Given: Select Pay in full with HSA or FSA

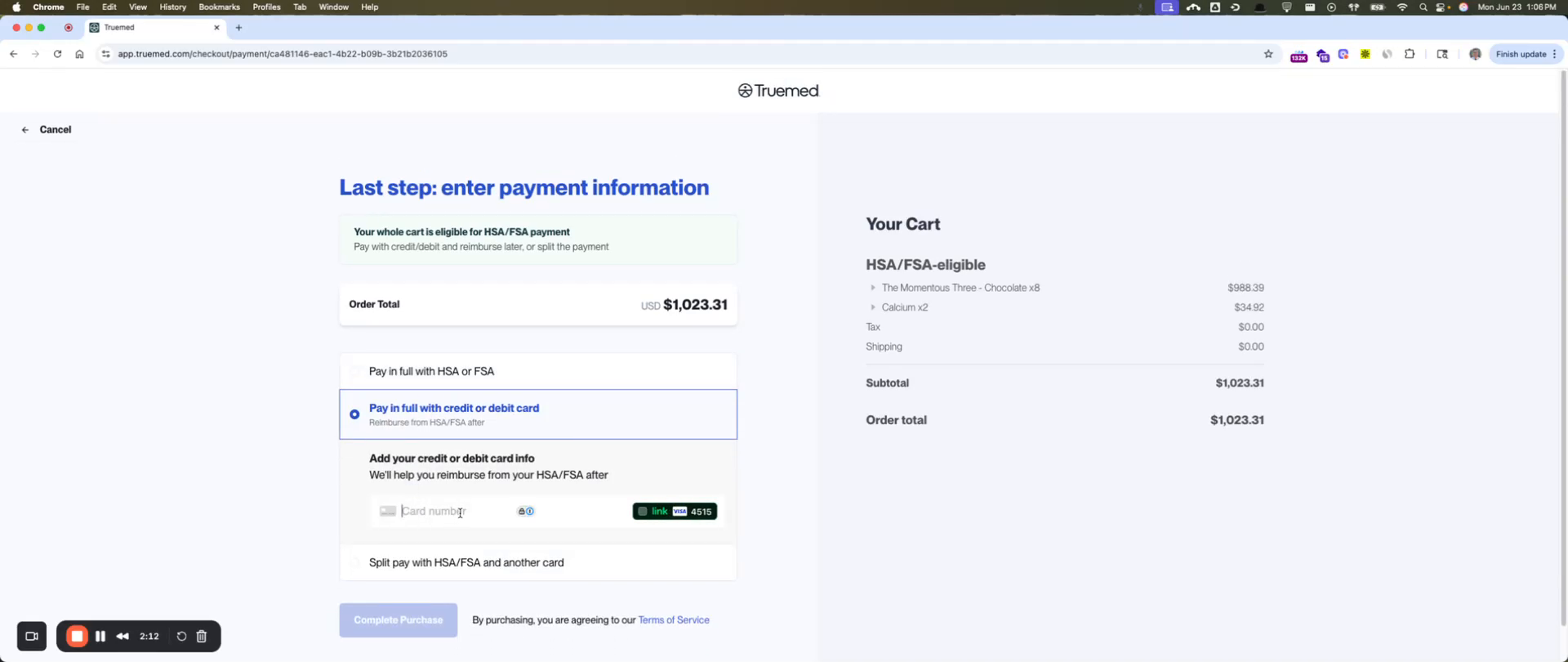Looking at the screenshot, I should [538, 371].
